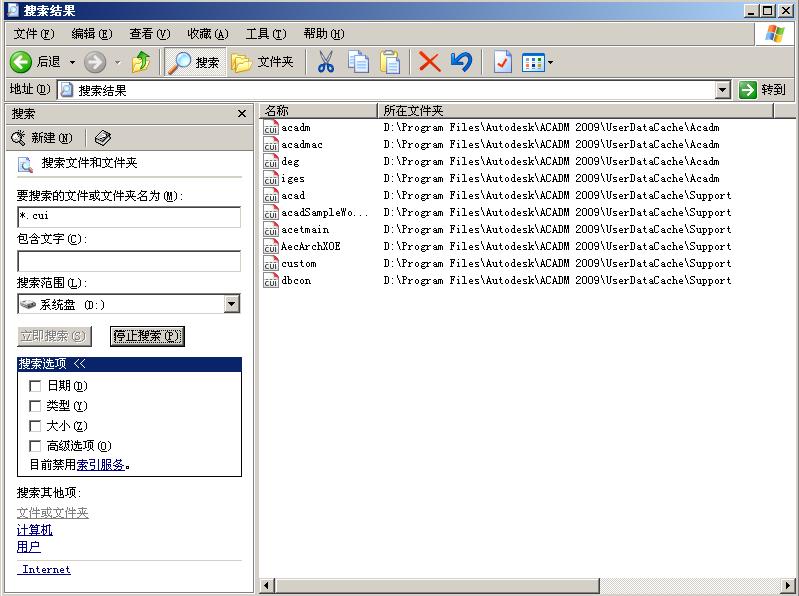Click the red Delete X icon
Screen dimensions: 799x596
click(430, 62)
